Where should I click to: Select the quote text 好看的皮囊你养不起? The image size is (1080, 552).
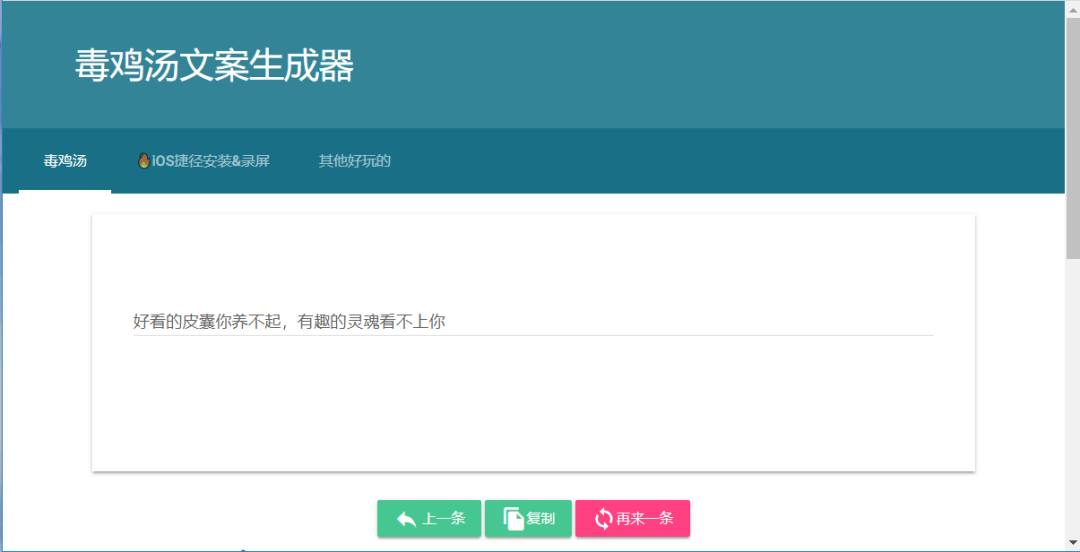206,322
